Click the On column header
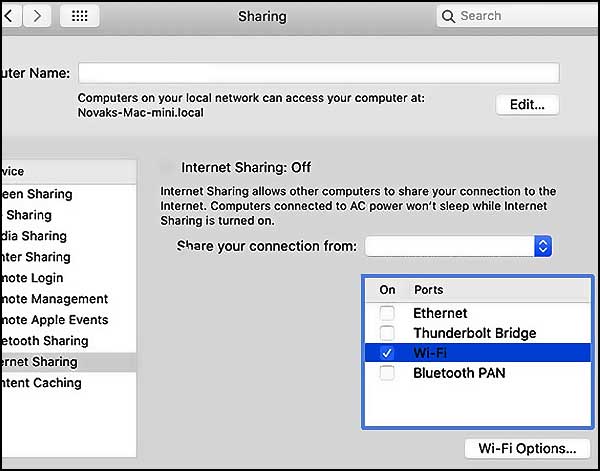Viewport: 600px width, 471px height. pos(387,290)
